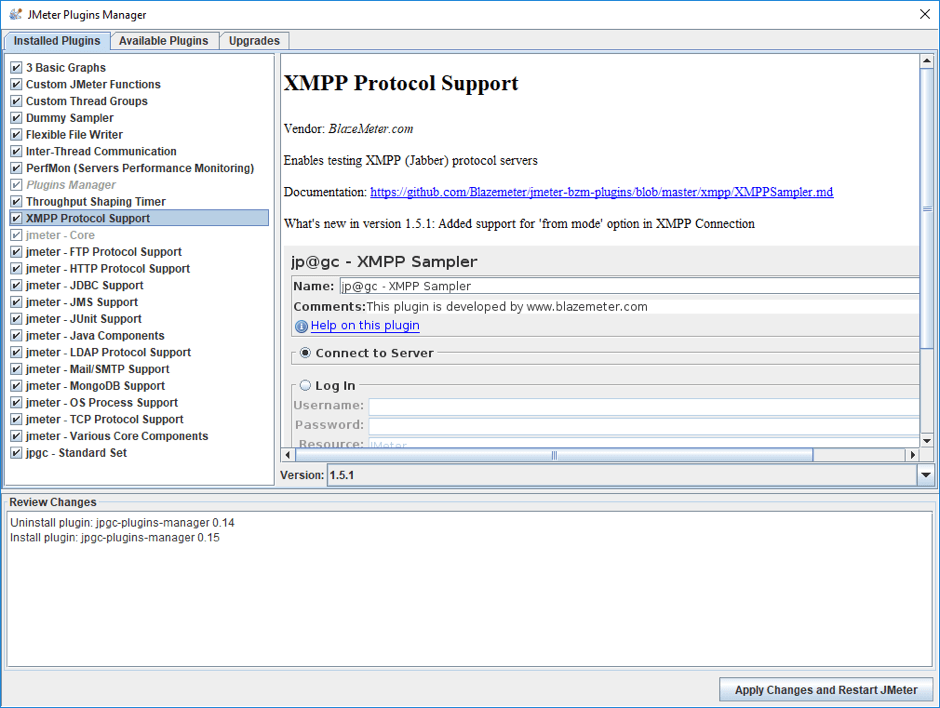Click Uninstall plugin jpgc-plugins-manager 0.14 line
Screen dimensions: 940x708
coord(122,523)
